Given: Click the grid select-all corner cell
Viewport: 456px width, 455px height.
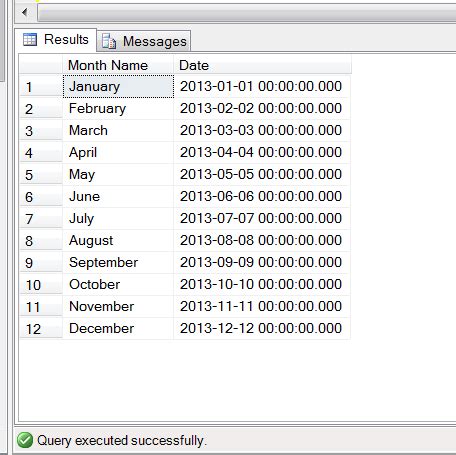Looking at the screenshot, I should point(41,65).
